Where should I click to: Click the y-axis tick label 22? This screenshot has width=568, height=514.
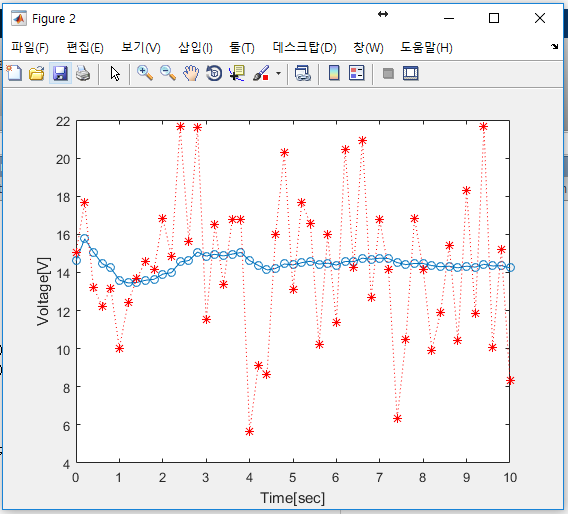[63, 121]
